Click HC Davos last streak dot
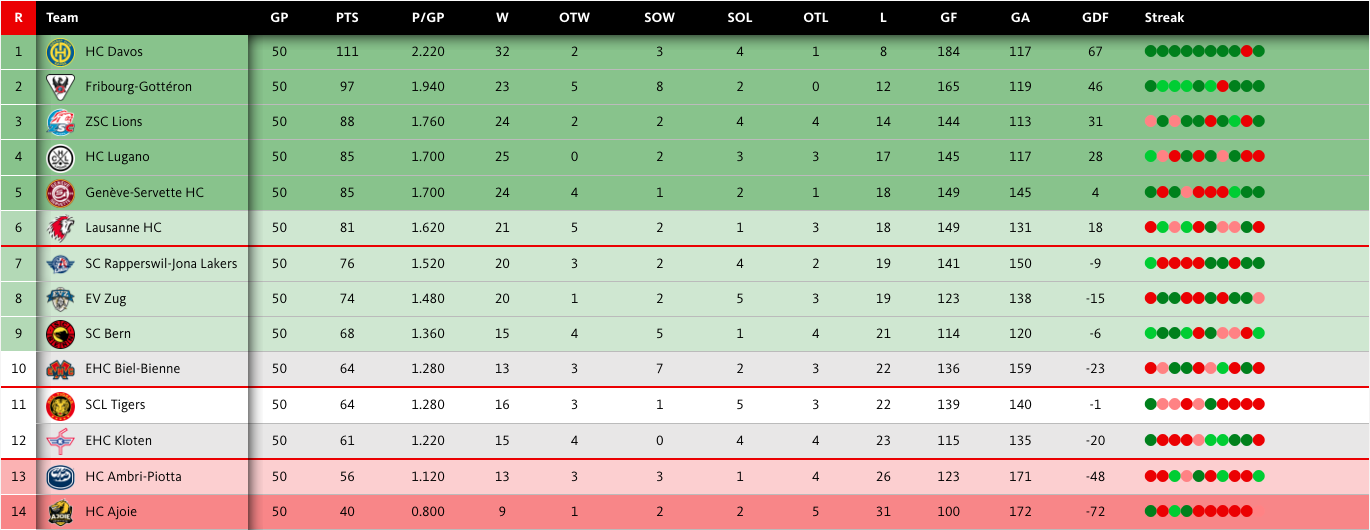Image resolution: width=1370 pixels, height=530 pixels. point(1259,52)
